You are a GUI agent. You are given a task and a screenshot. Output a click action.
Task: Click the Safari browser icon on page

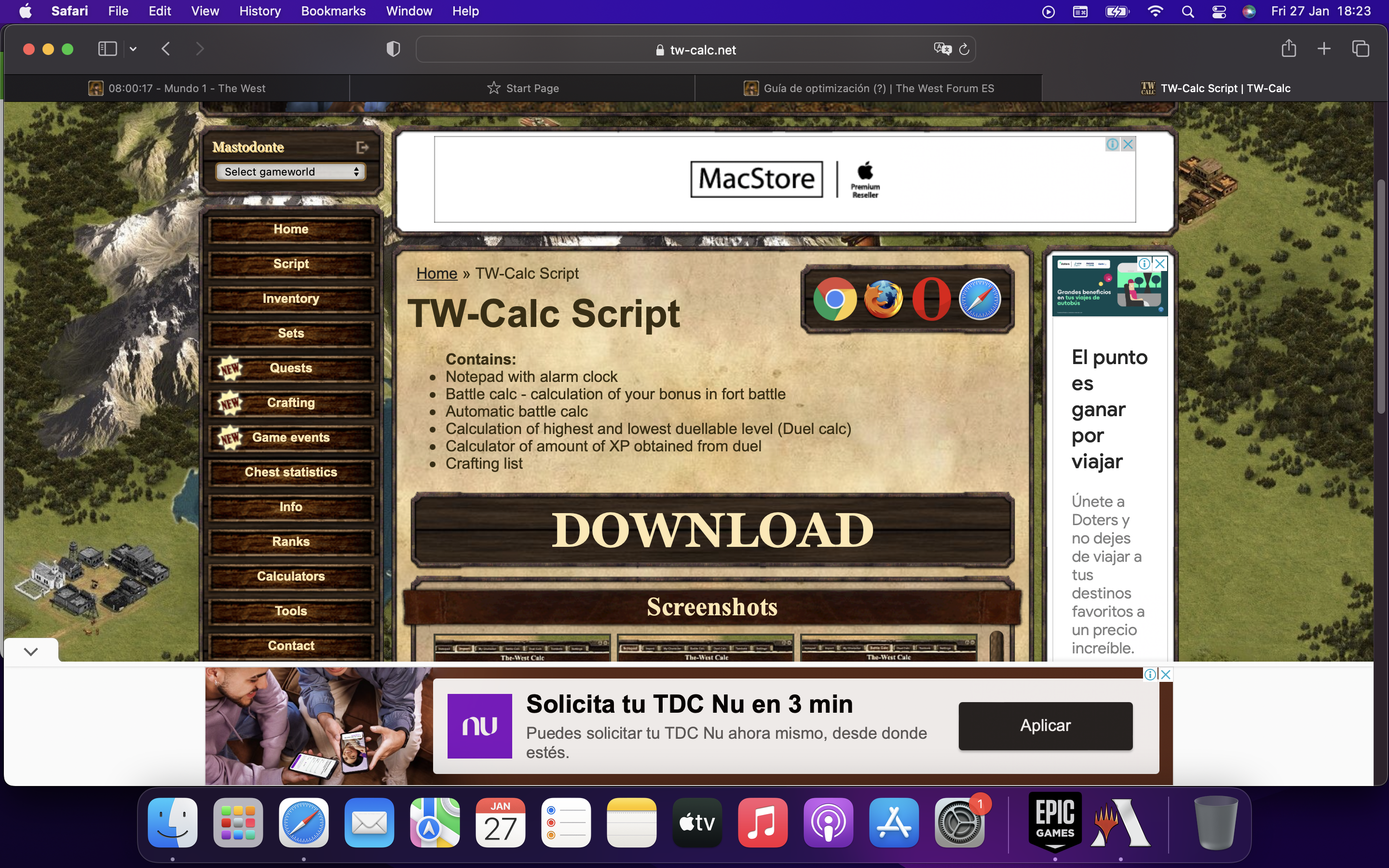(980, 298)
